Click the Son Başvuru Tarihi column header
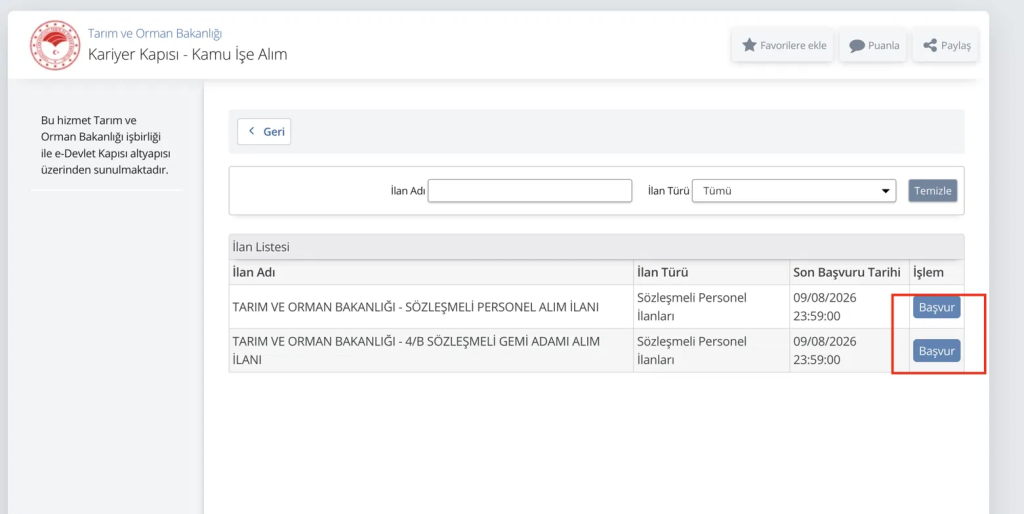 [846, 272]
